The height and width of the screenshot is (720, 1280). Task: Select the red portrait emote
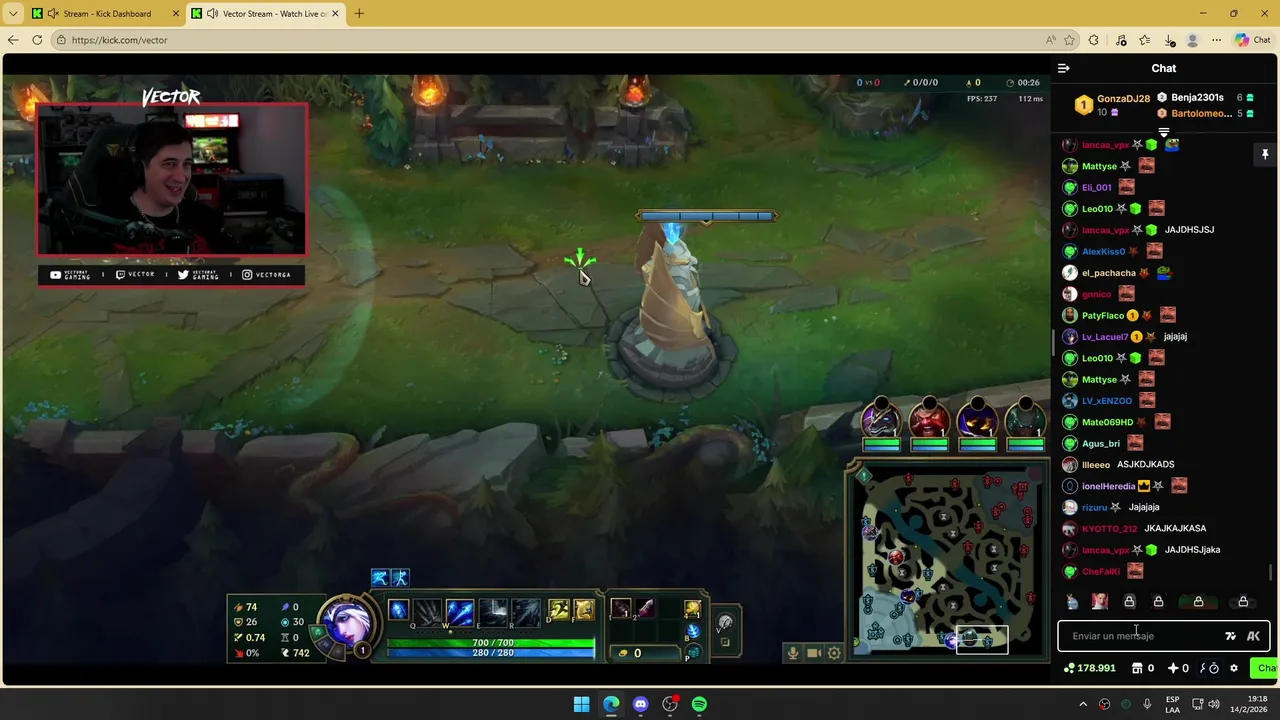click(1100, 602)
